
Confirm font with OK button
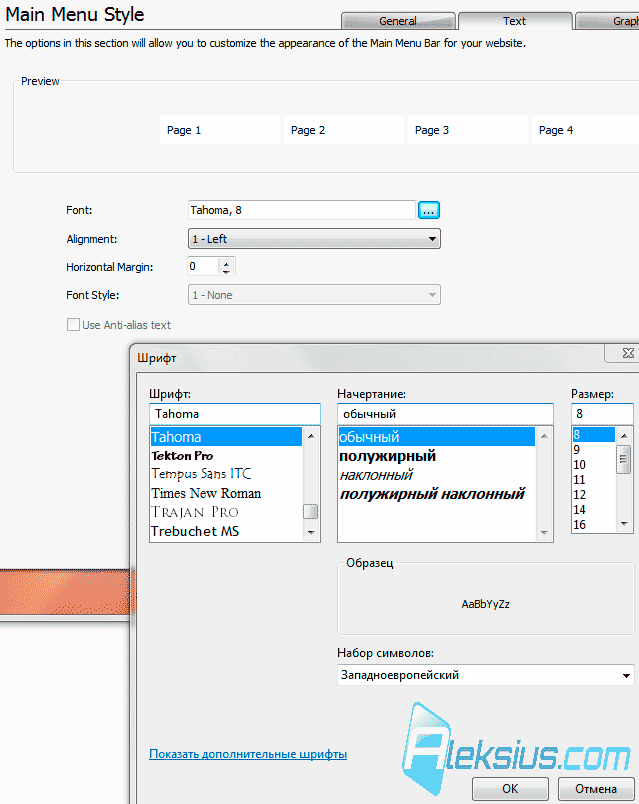(x=510, y=789)
